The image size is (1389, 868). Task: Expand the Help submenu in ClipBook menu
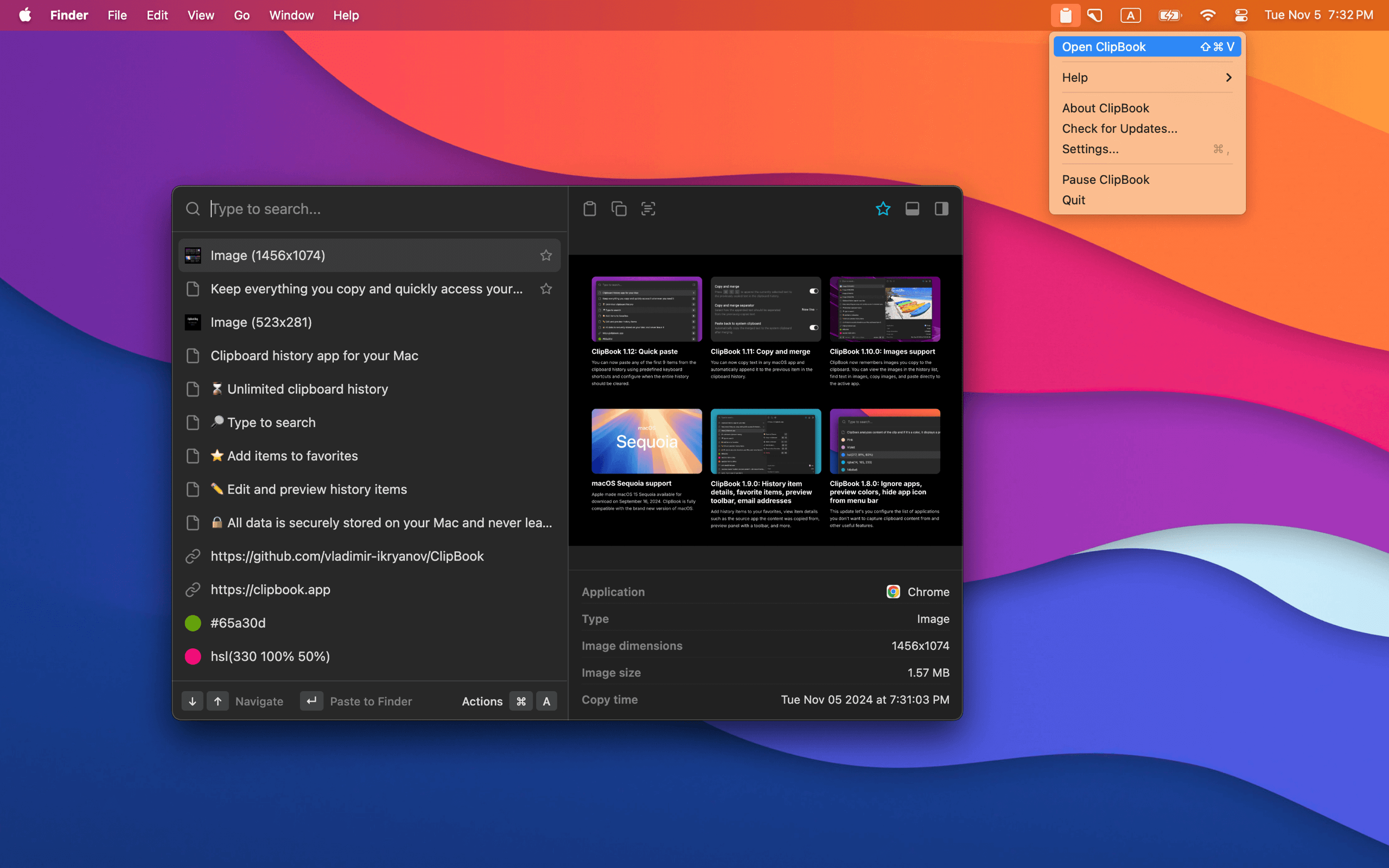point(1147,78)
